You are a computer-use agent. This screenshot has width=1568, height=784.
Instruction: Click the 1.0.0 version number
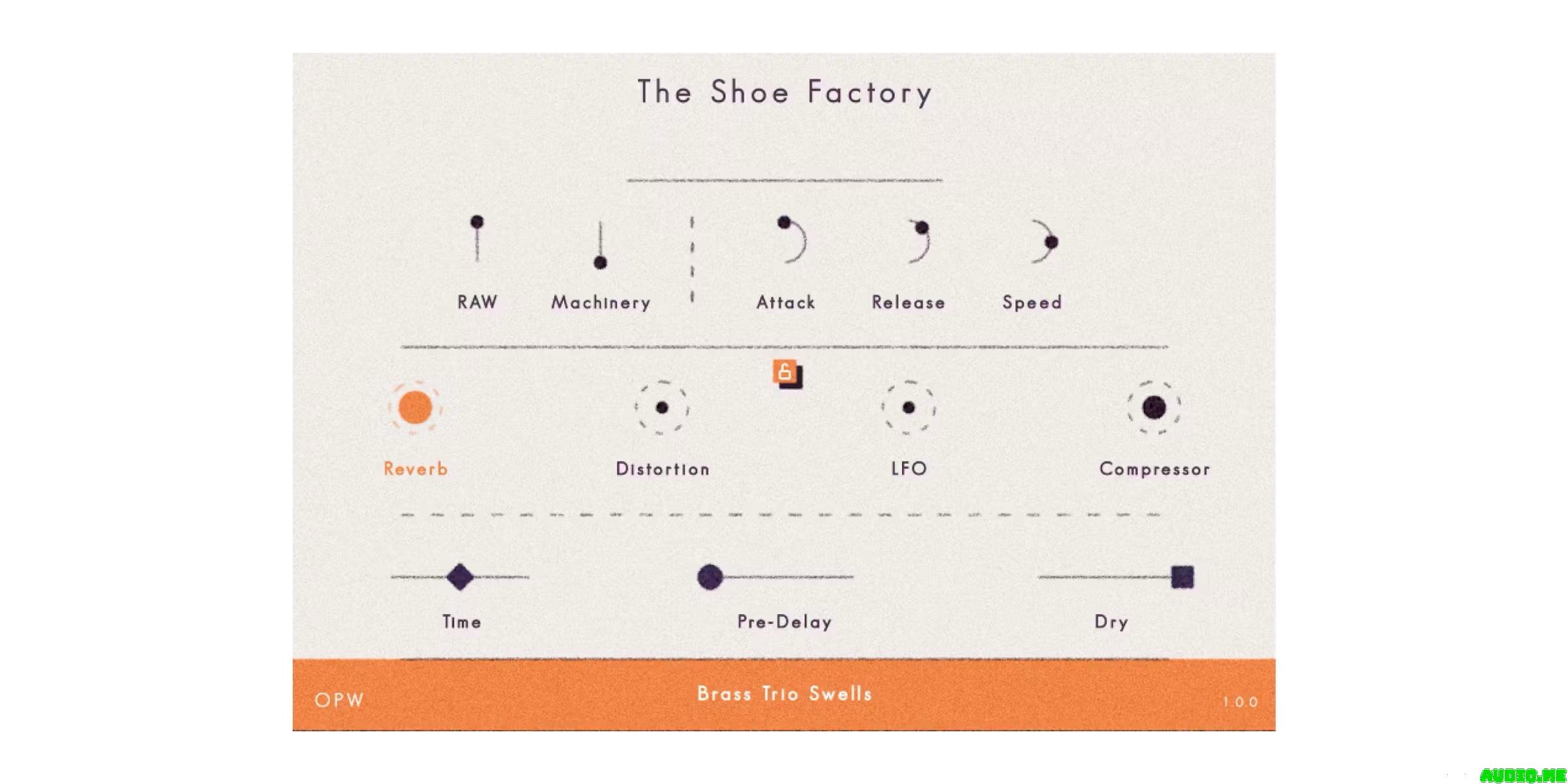tap(1240, 702)
